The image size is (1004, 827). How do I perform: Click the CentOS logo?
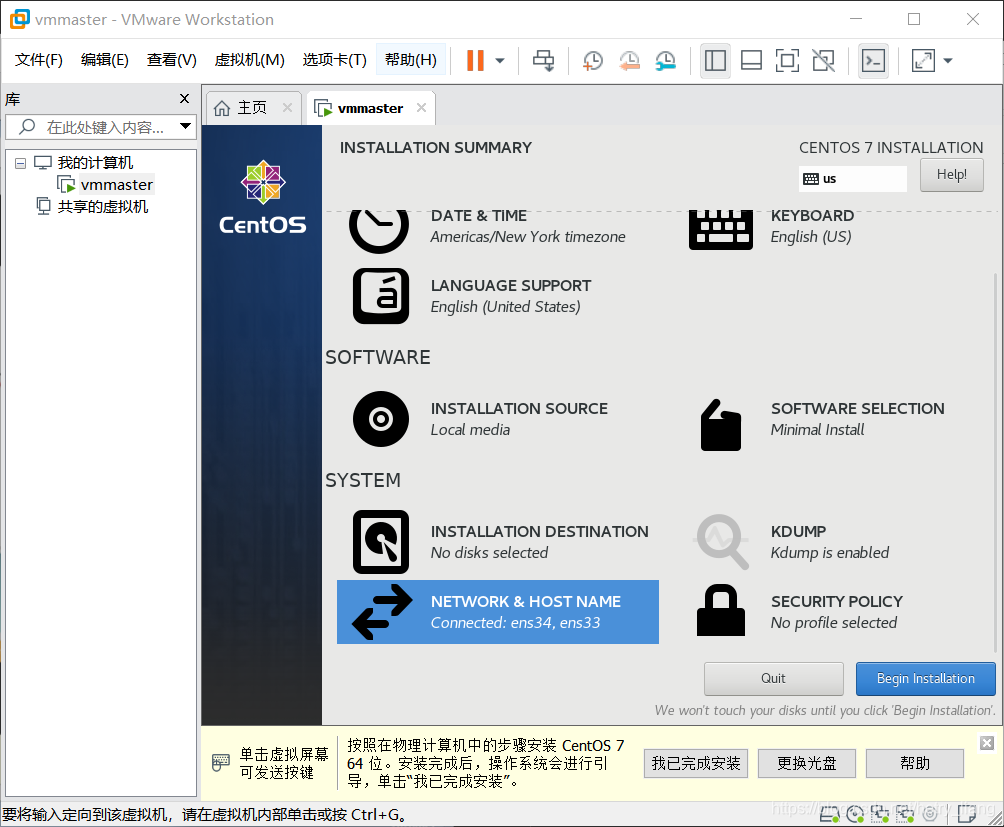point(263,198)
